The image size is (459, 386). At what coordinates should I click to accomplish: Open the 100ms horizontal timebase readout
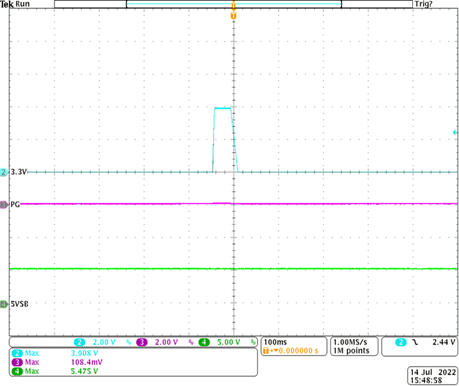click(x=275, y=342)
